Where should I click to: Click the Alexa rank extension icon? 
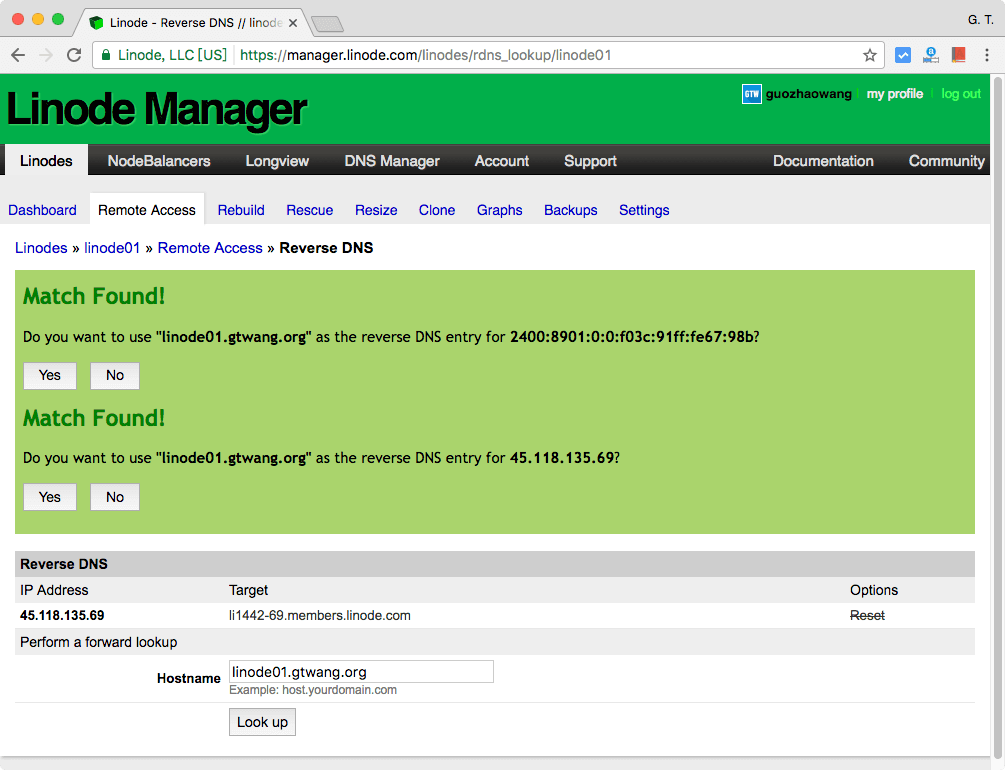[x=931, y=55]
